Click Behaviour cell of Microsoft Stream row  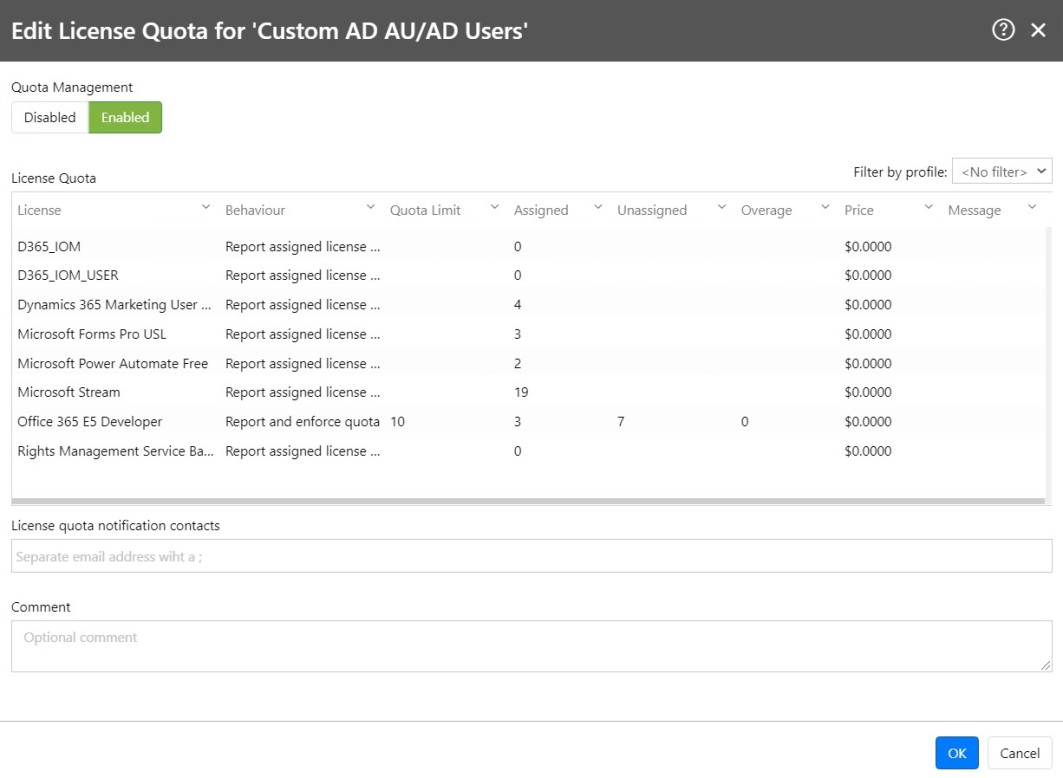[x=302, y=392]
